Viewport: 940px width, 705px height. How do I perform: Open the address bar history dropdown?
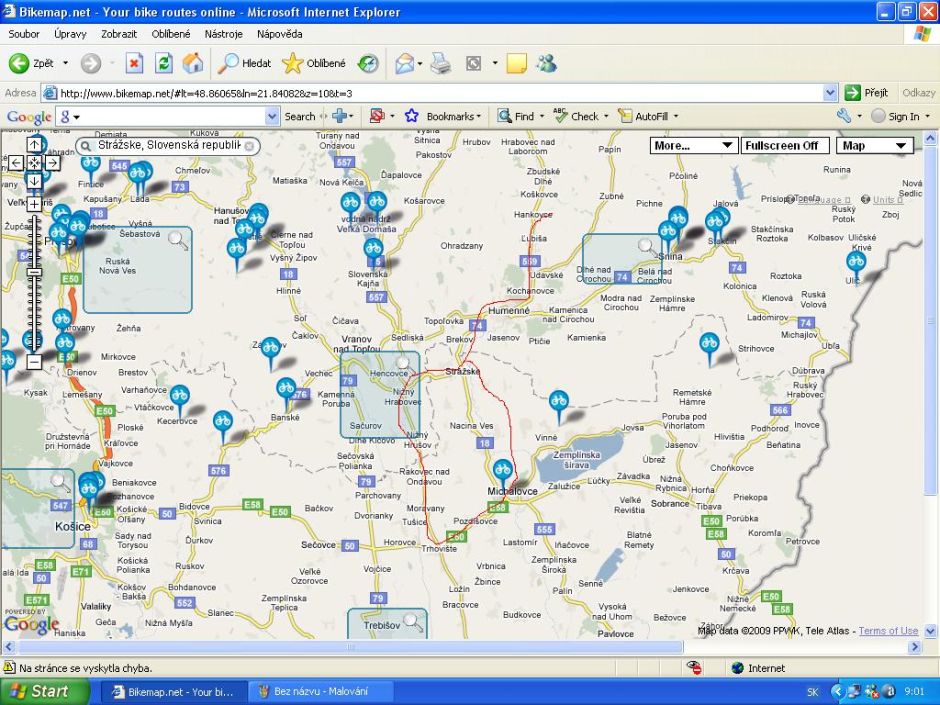(x=829, y=93)
